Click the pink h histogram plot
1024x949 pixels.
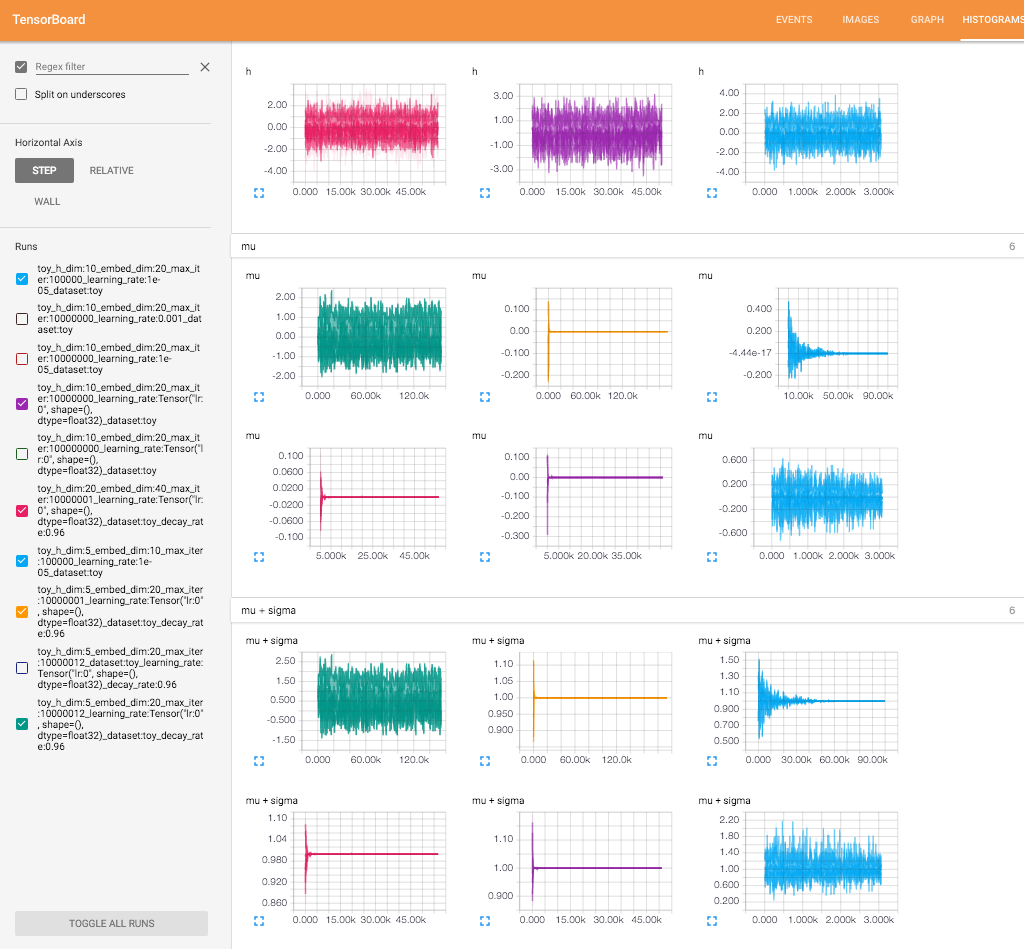click(x=369, y=133)
